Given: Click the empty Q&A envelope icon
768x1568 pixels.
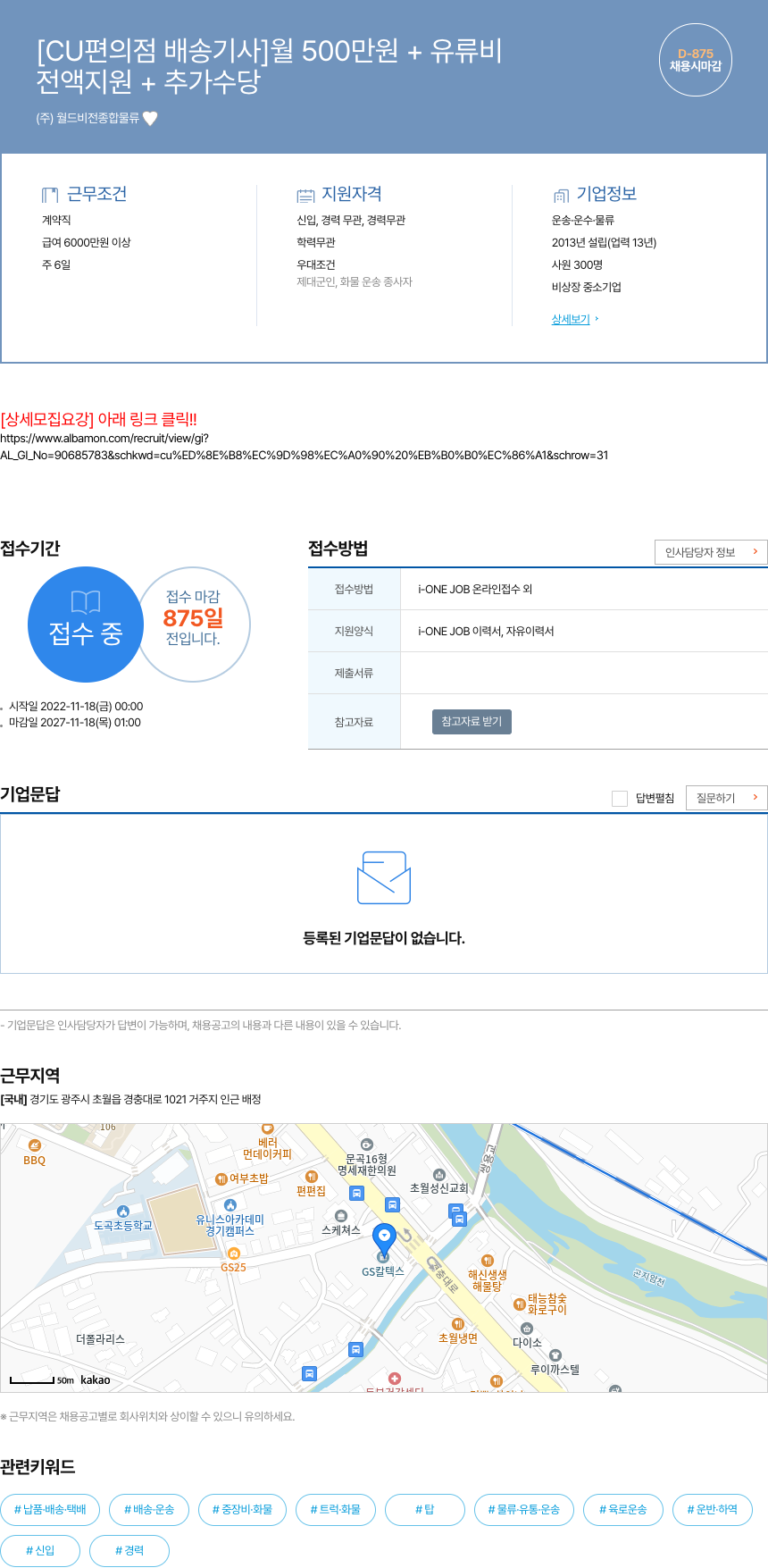Looking at the screenshot, I should pyautogui.click(x=384, y=877).
